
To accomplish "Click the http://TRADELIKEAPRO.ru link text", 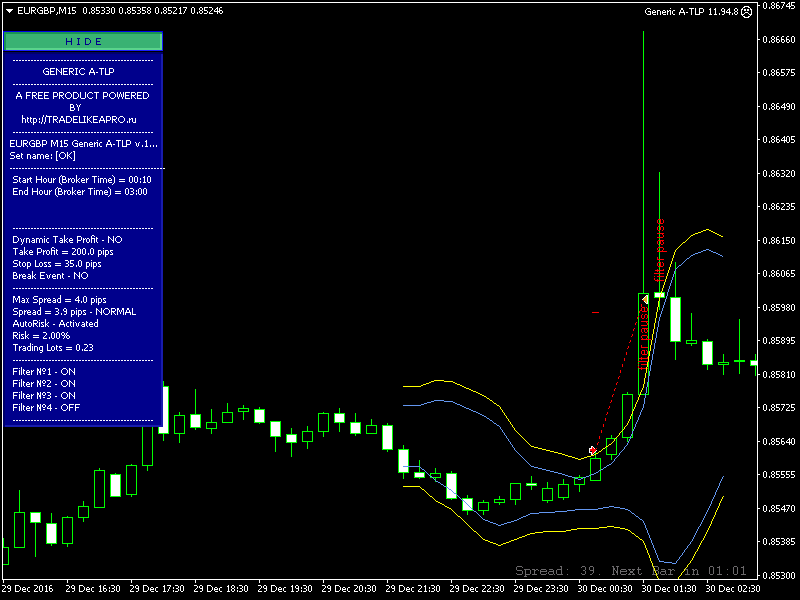I will click(79, 120).
